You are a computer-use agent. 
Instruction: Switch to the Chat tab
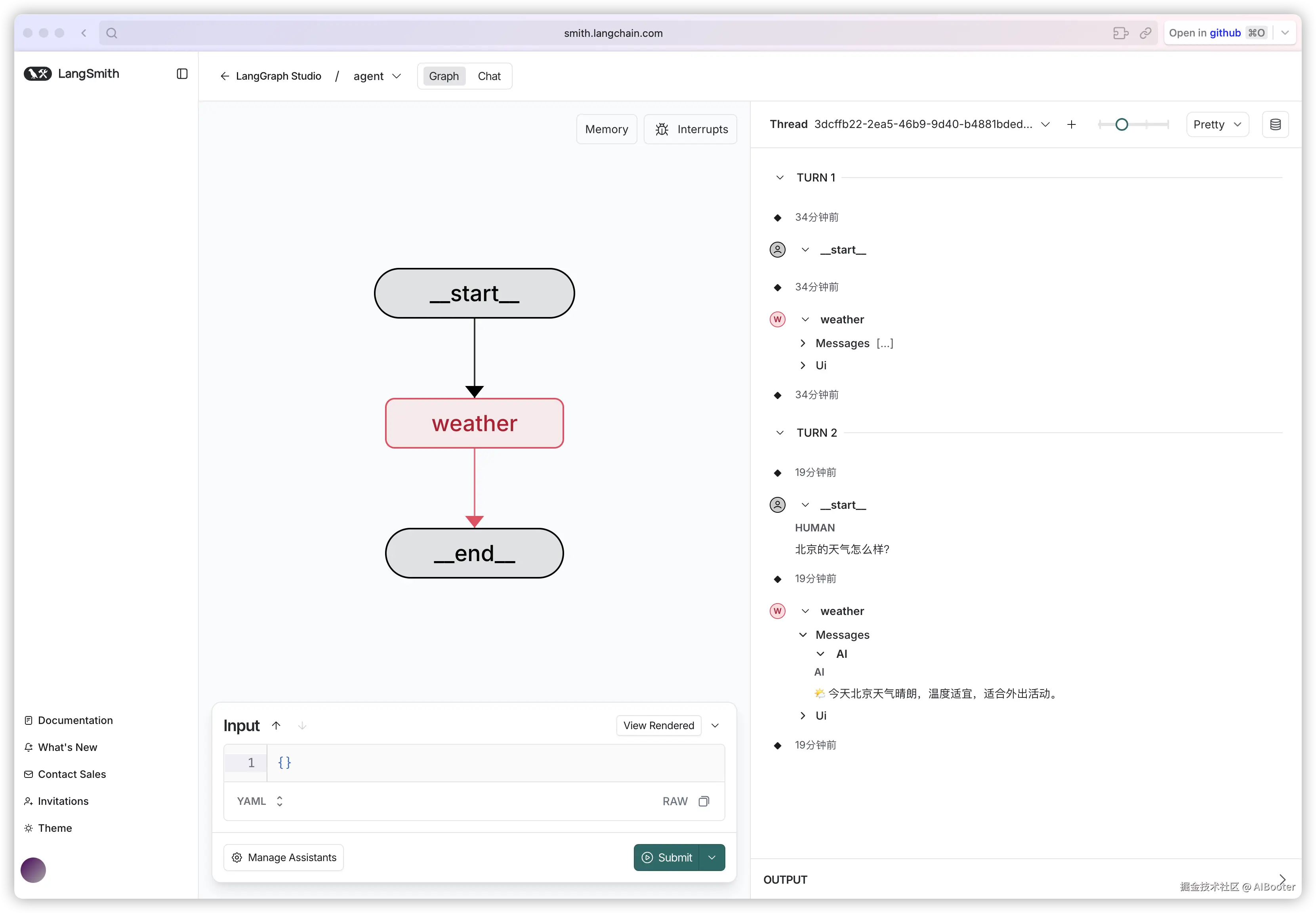point(488,76)
